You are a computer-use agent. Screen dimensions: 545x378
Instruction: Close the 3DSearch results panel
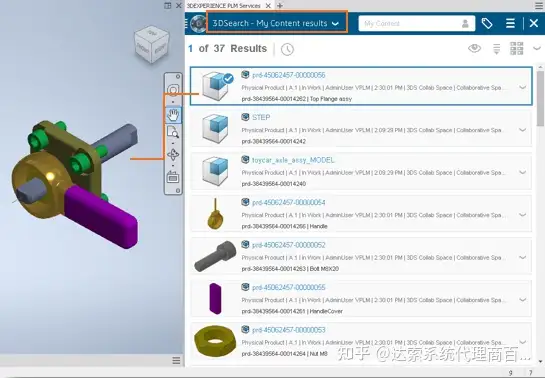534,24
